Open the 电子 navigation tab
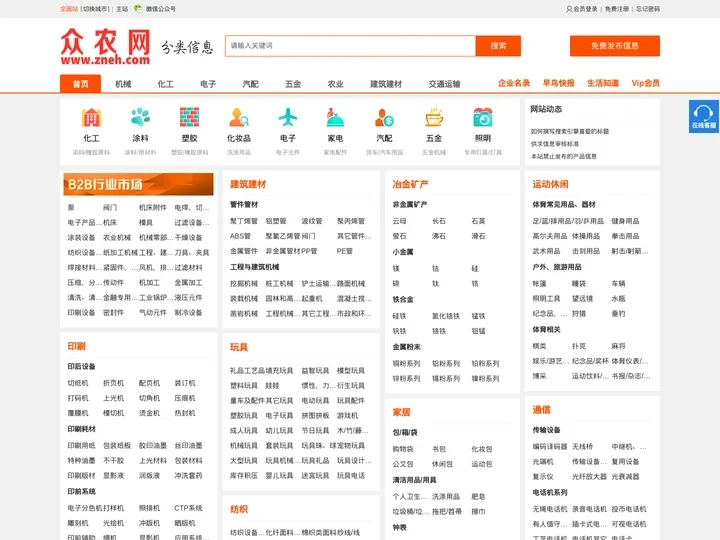 tap(208, 84)
